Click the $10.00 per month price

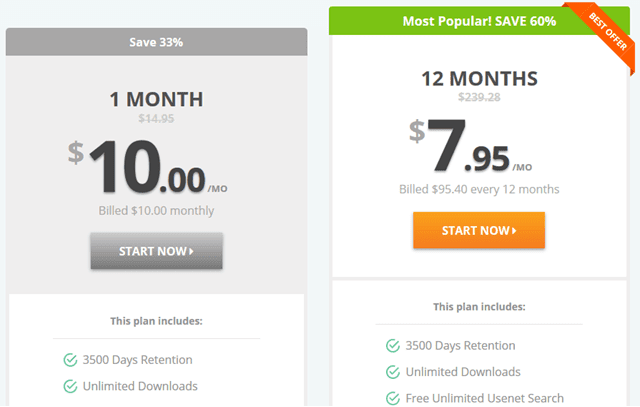147,167
